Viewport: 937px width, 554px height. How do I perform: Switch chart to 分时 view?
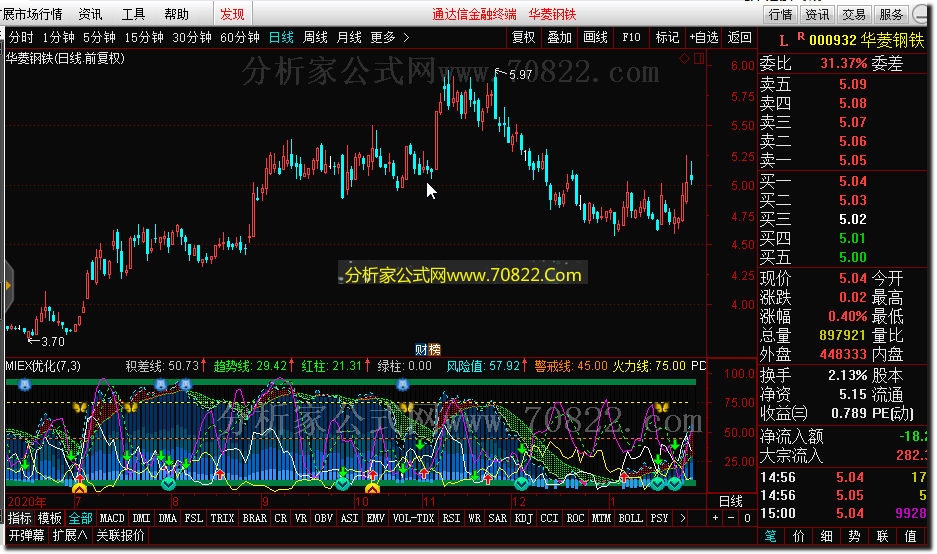(21, 38)
